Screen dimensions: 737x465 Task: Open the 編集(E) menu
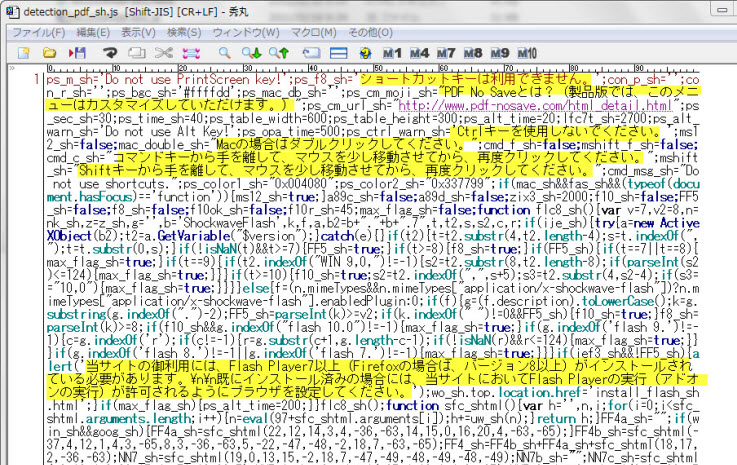[93, 32]
